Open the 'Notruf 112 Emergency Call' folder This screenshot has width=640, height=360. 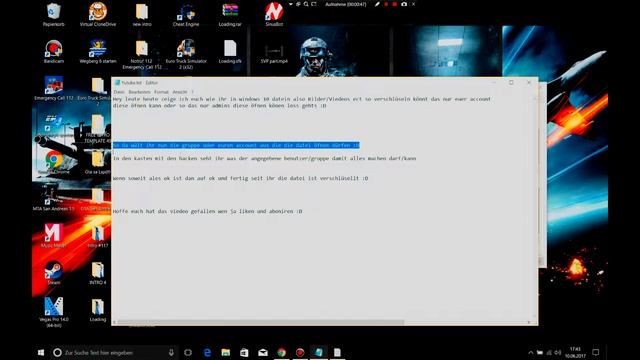pyautogui.click(x=142, y=54)
